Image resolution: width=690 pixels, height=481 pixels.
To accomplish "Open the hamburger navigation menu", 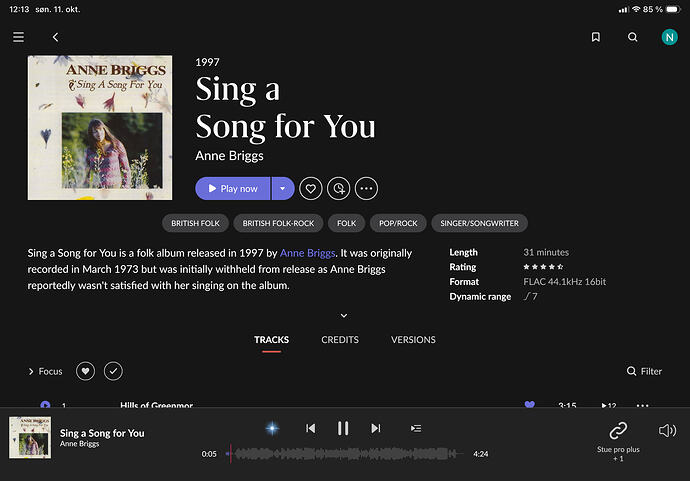I will (x=18, y=37).
